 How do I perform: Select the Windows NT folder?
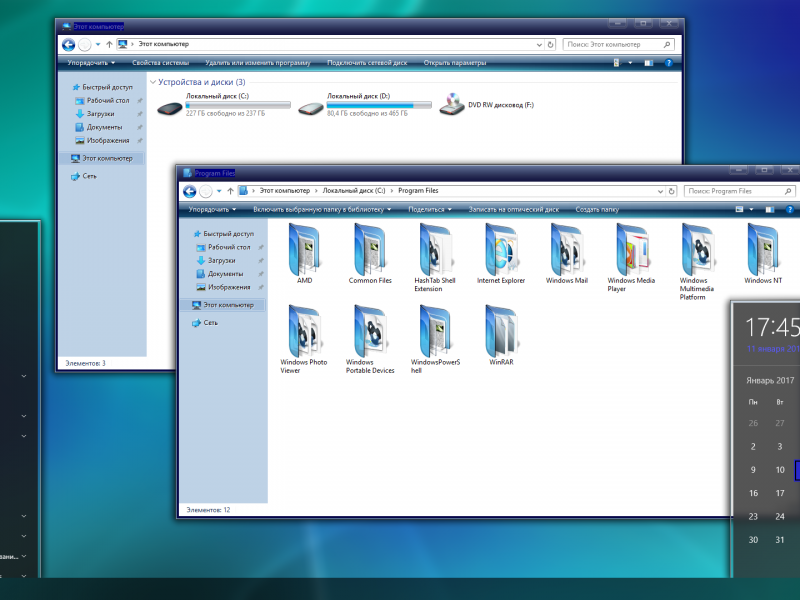tap(763, 254)
